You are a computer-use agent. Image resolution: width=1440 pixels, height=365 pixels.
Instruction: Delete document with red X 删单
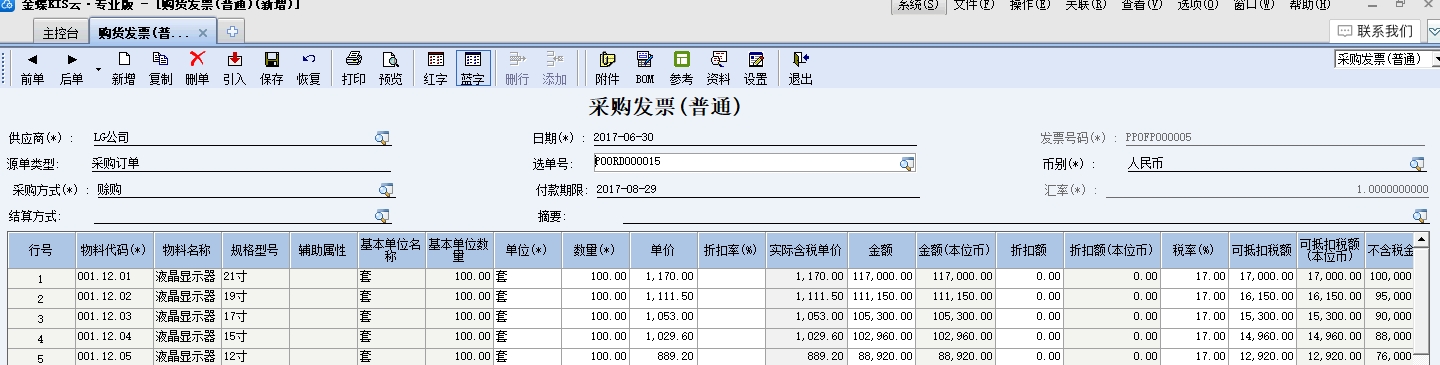197,69
